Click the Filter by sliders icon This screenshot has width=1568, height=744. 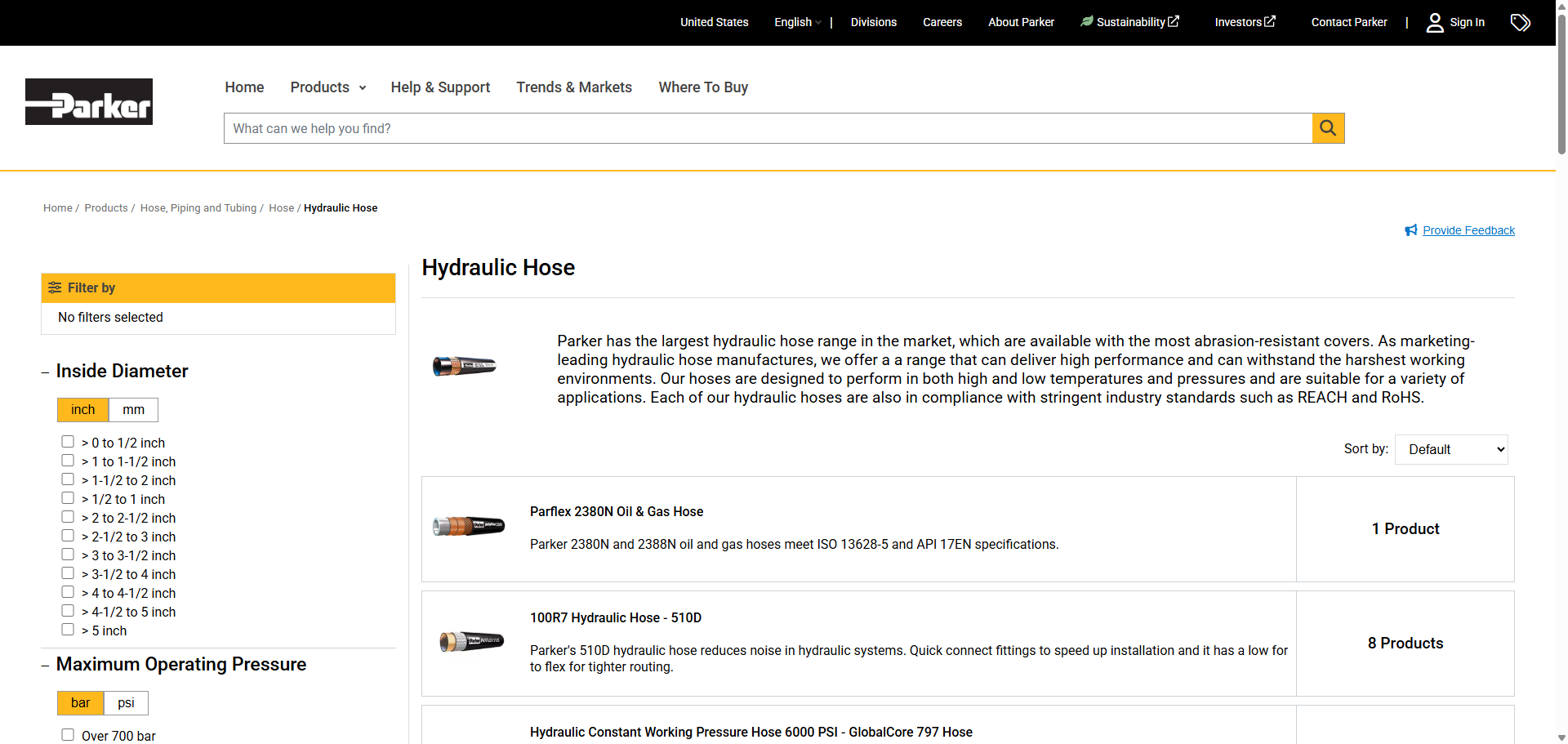coord(55,287)
